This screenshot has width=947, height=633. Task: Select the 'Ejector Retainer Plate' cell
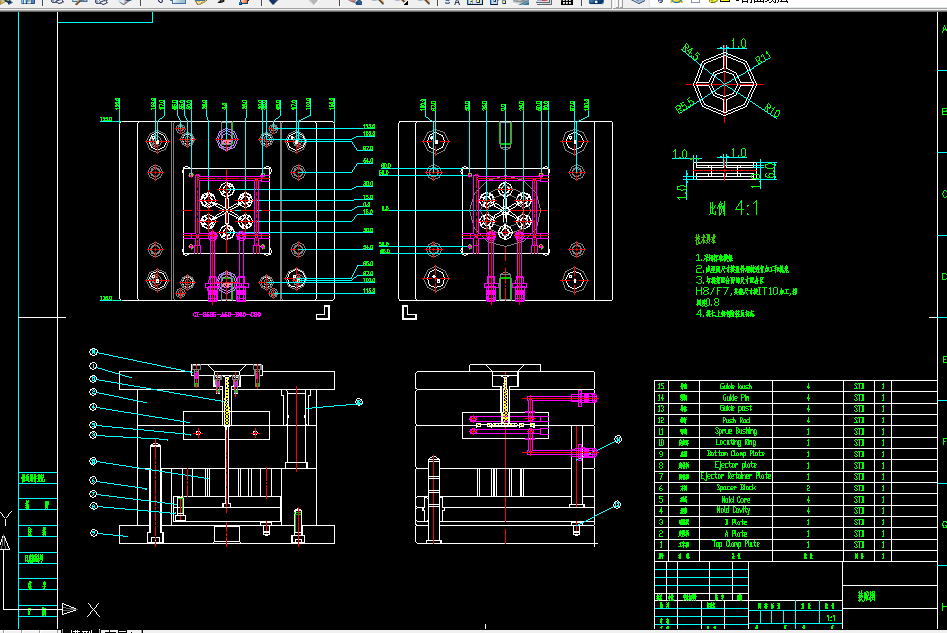point(736,476)
